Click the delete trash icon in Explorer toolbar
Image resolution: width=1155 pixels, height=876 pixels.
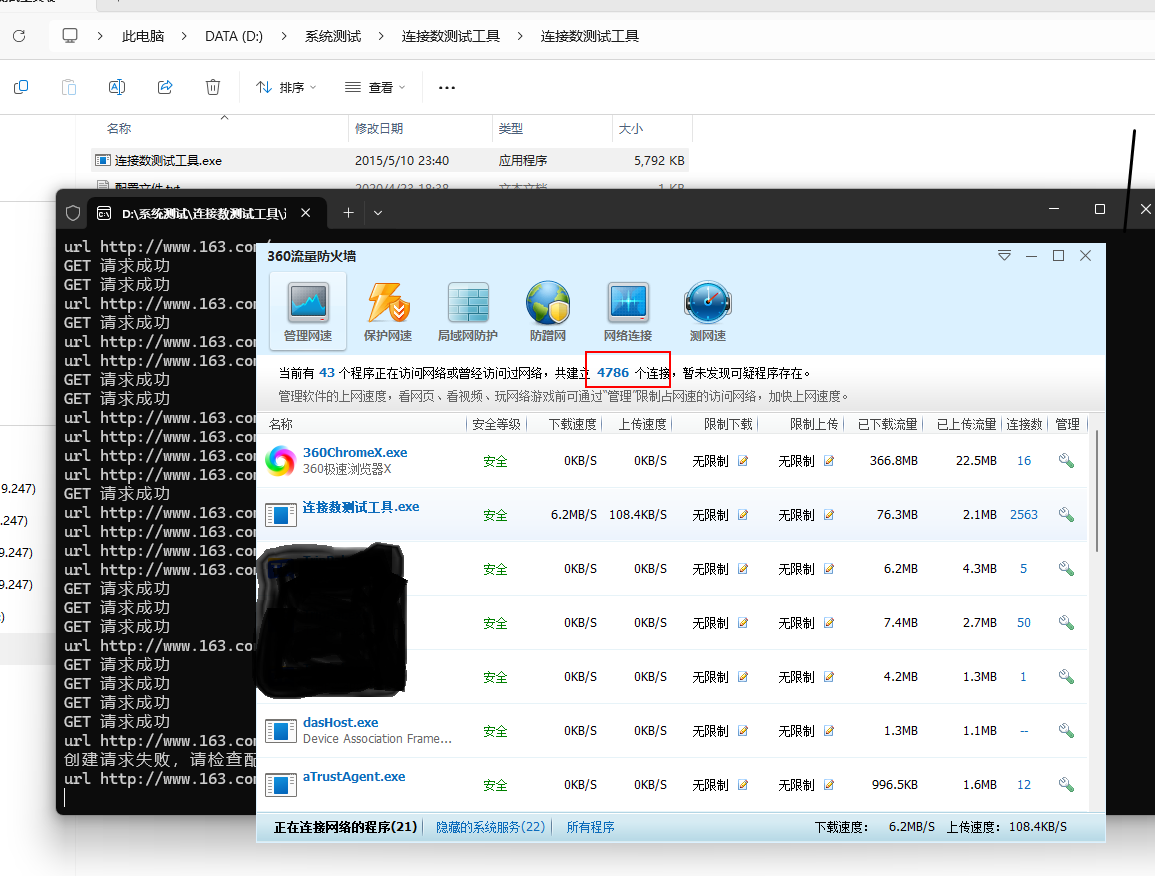[213, 87]
